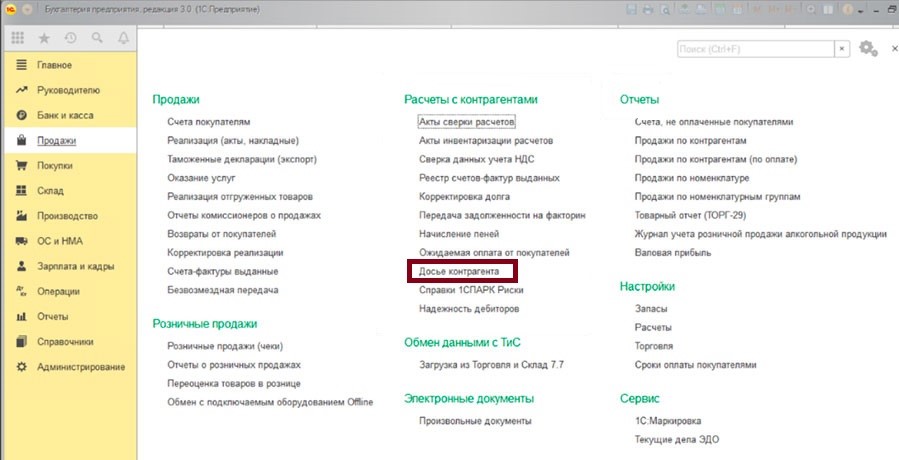Image resolution: width=899 pixels, height=460 pixels.
Task: Switch to the Покупки section
Action: click(x=55, y=166)
